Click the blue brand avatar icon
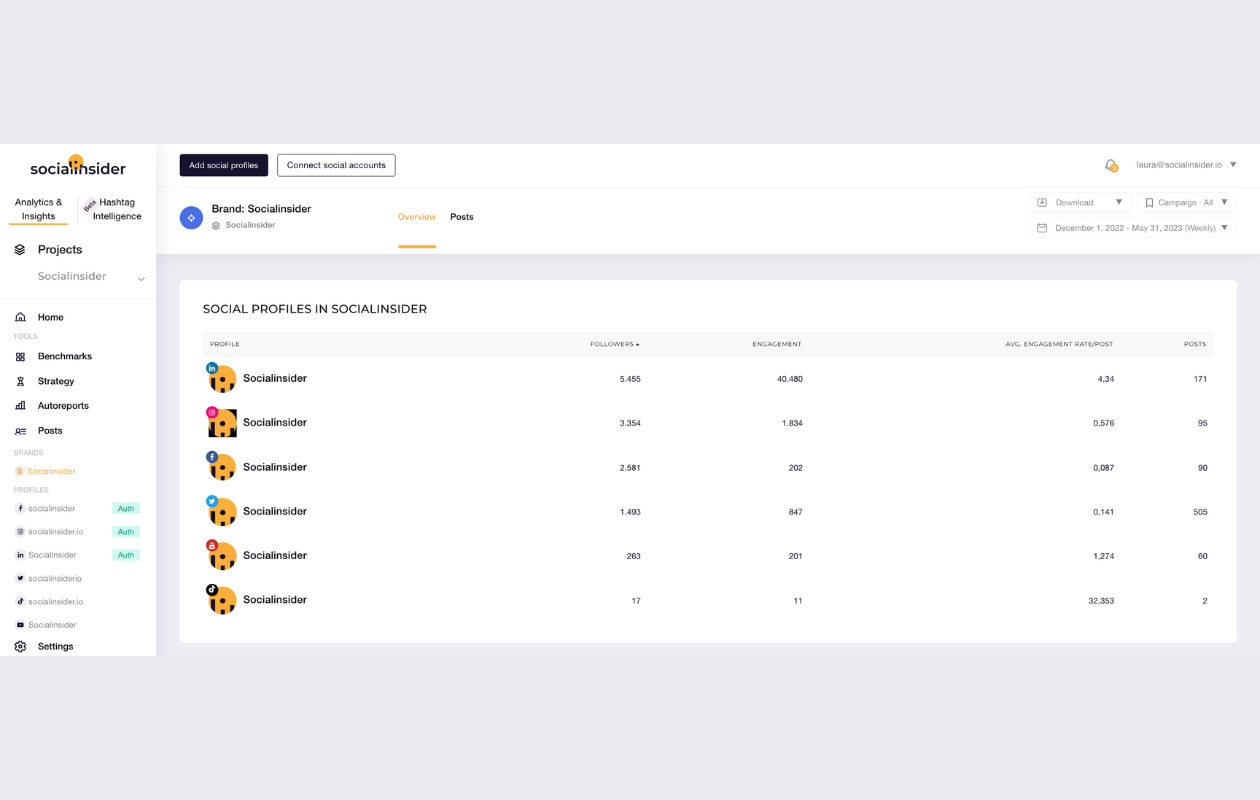 click(191, 217)
